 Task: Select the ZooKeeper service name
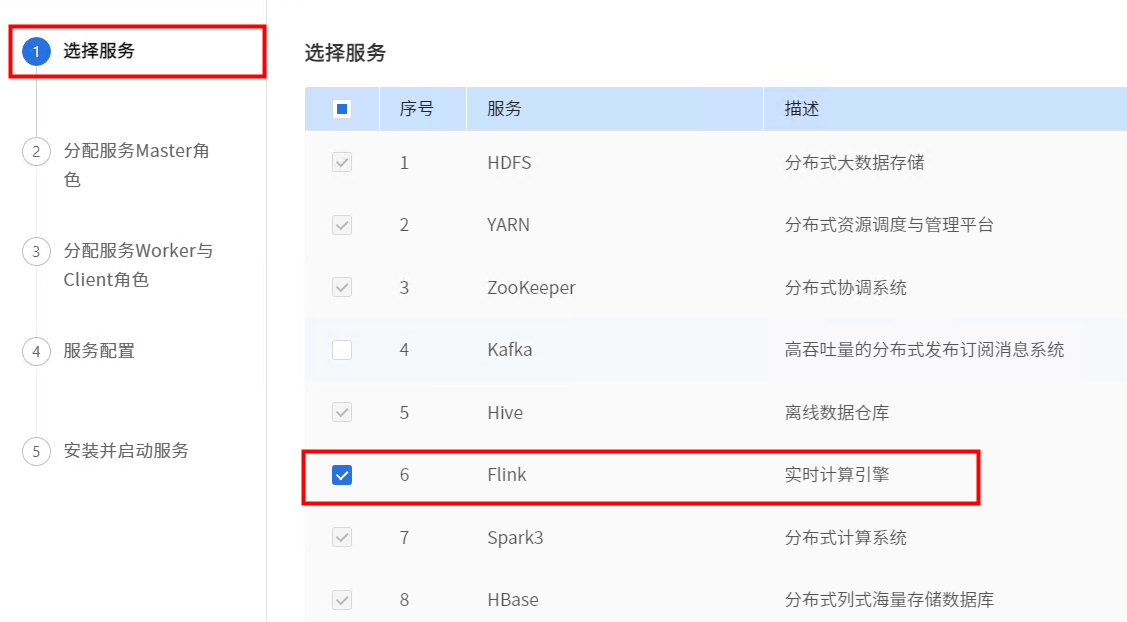coord(531,288)
